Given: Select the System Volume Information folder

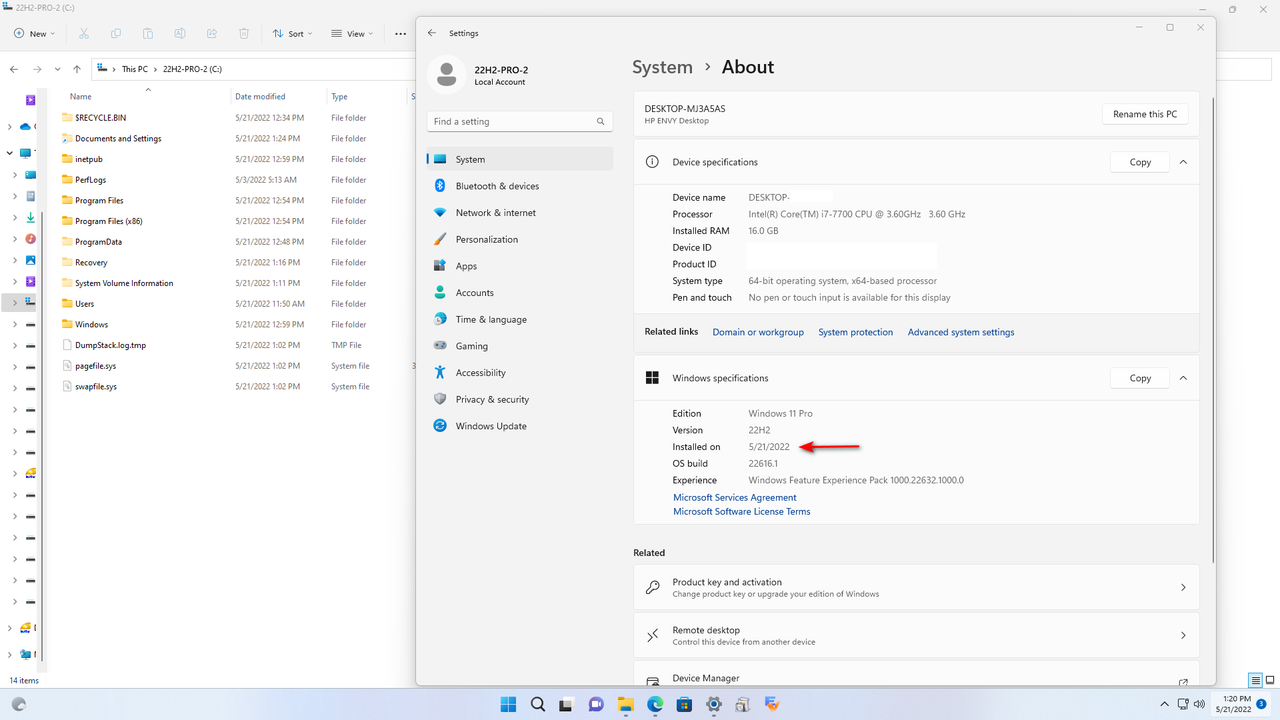Looking at the screenshot, I should [124, 283].
